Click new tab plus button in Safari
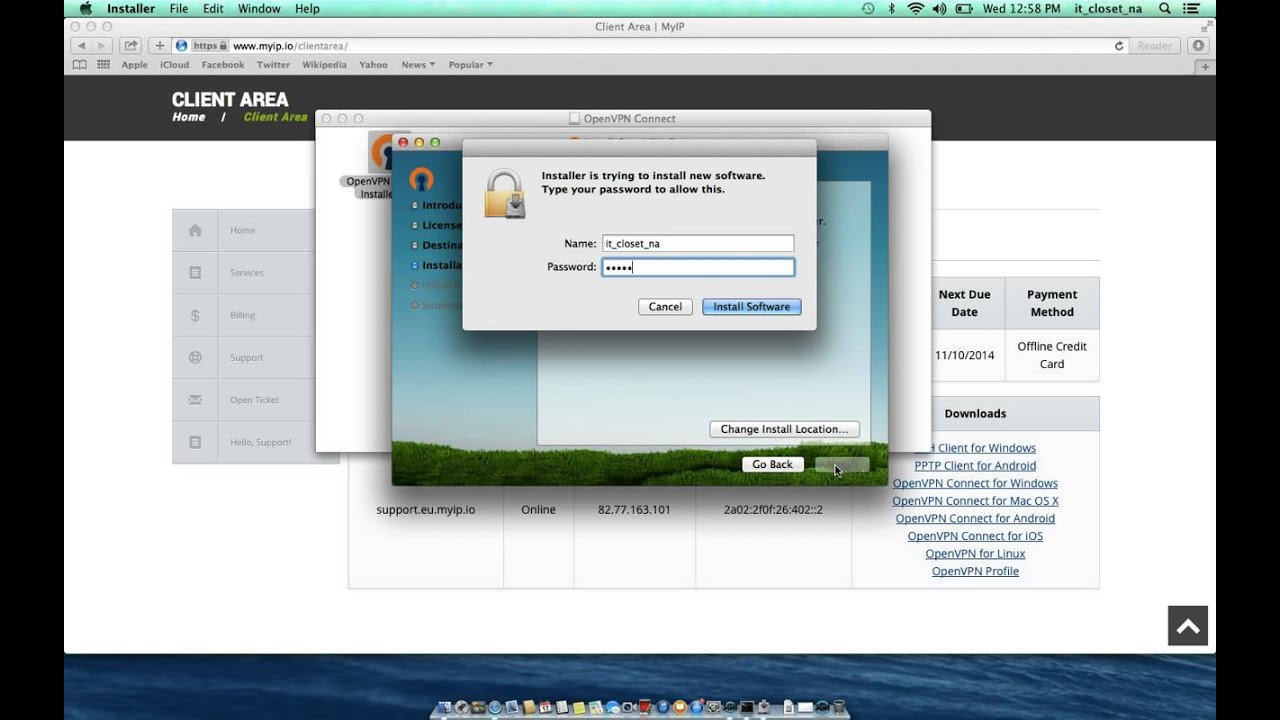 pyautogui.click(x=1205, y=67)
